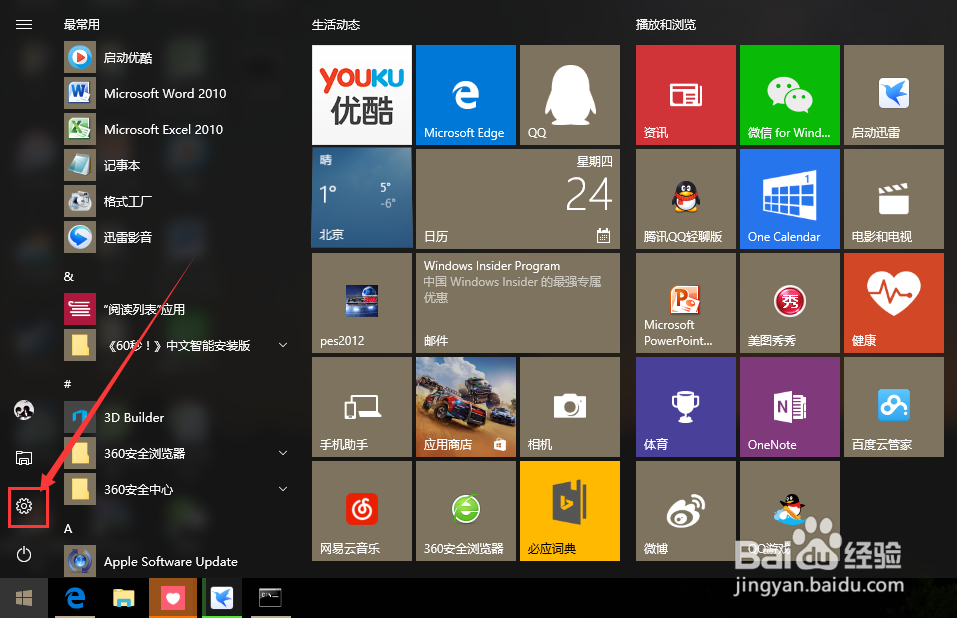Screen dimensions: 957x618
Task: Open the hamburger menu at top left
Action: [24, 24]
